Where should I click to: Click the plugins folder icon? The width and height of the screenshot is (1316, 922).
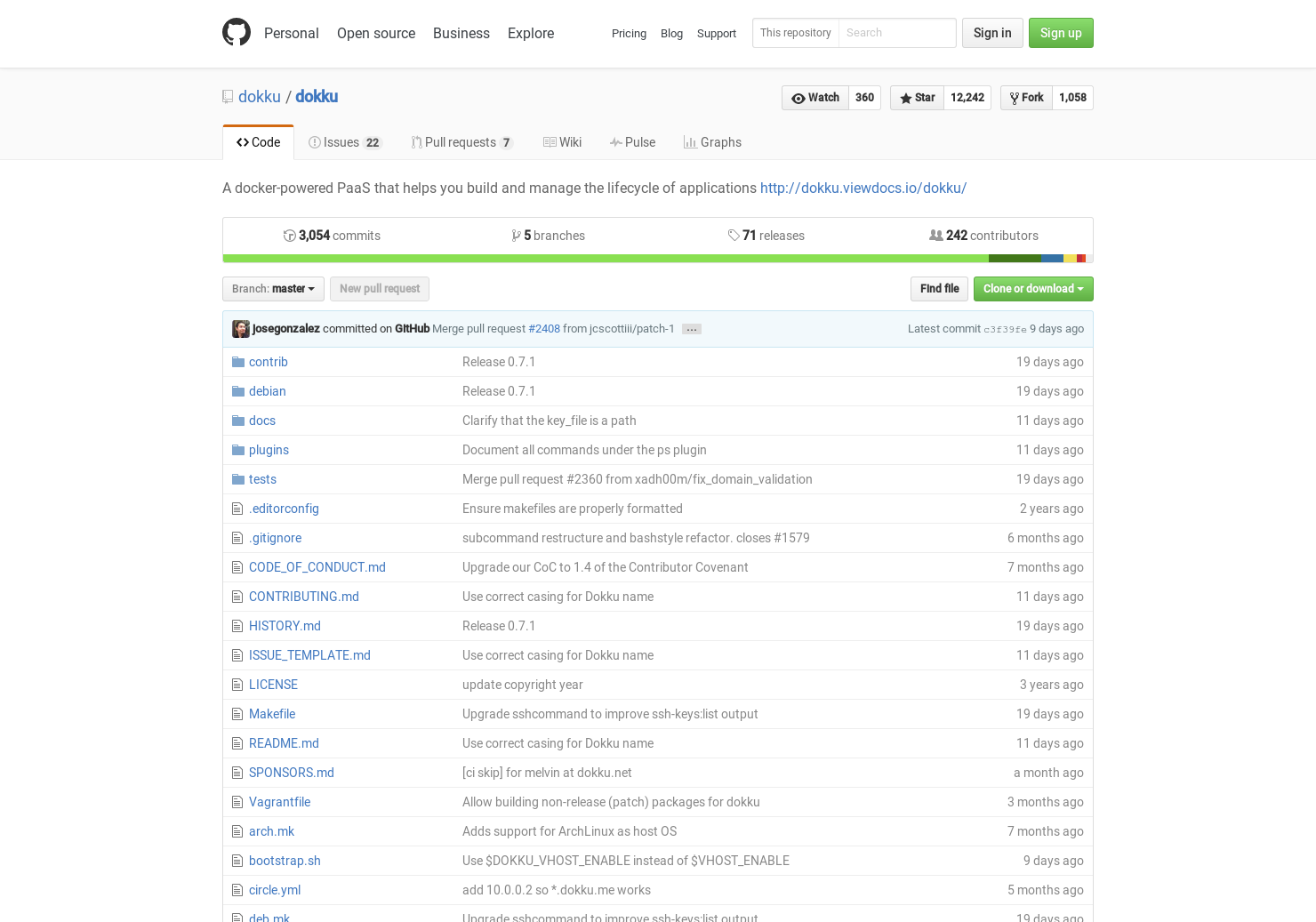coord(238,450)
